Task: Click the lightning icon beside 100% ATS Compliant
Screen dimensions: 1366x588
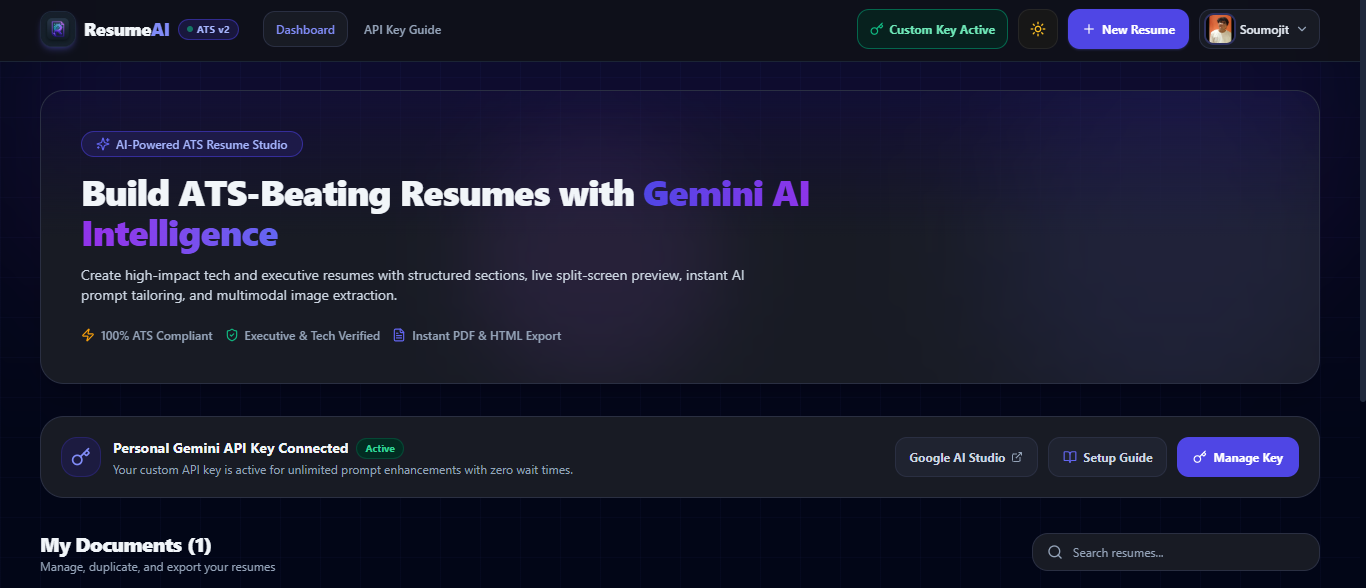Action: [88, 336]
